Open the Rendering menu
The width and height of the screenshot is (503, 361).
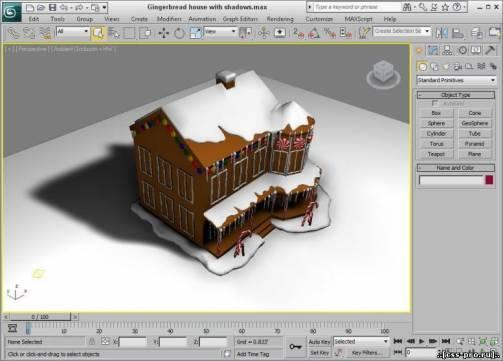280,19
